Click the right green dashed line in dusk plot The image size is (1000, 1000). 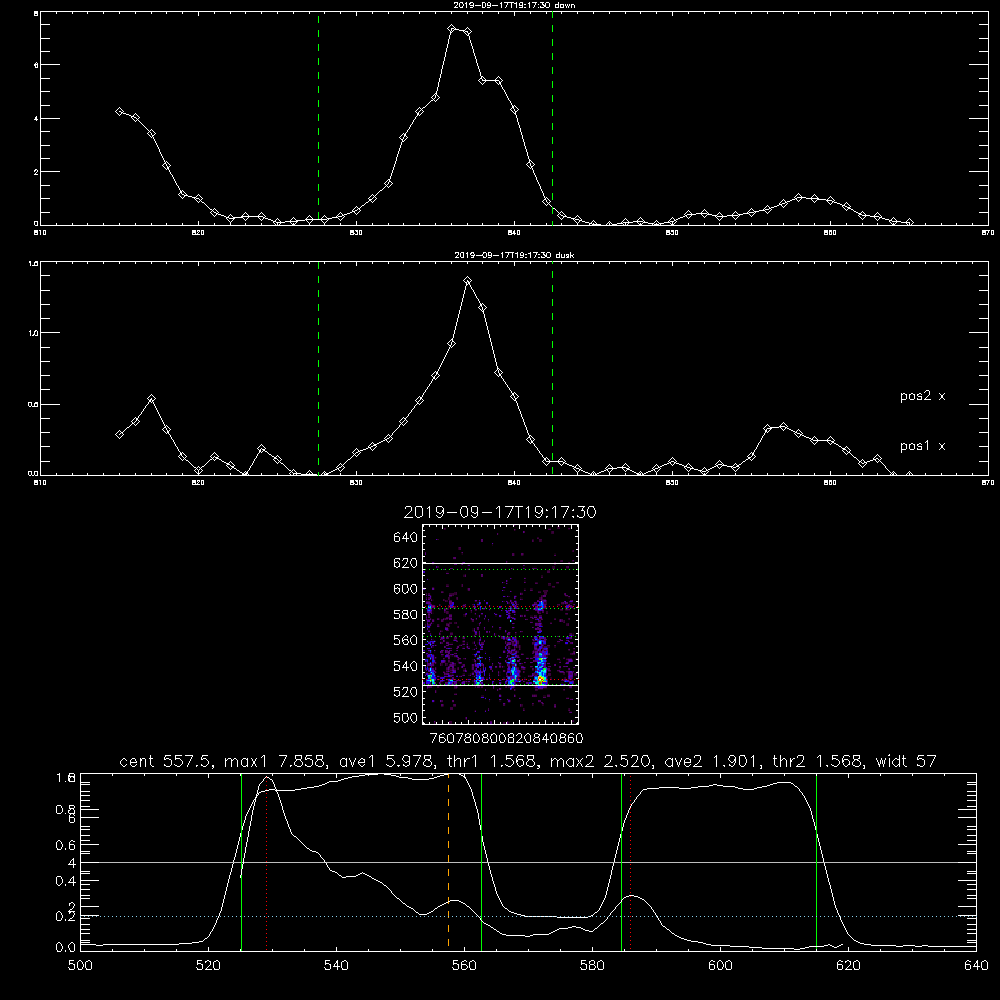[x=552, y=369]
